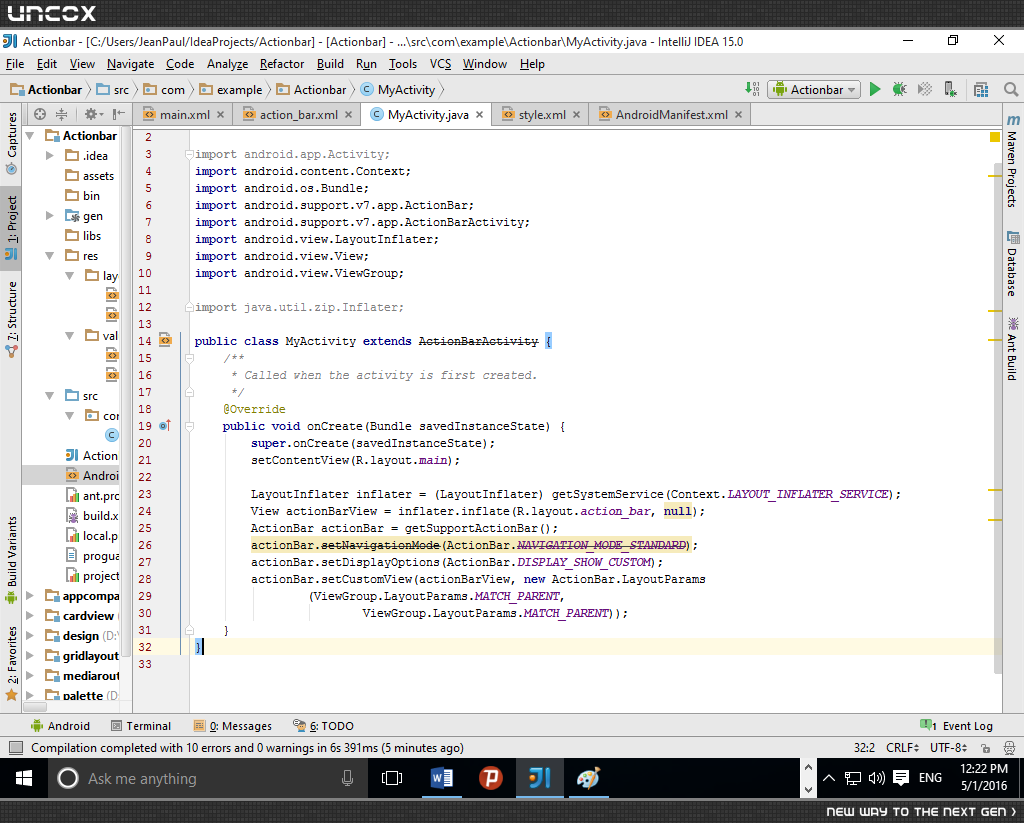This screenshot has width=1024, height=823.
Task: Open the 2: Favorites tool window
Action: pyautogui.click(x=11, y=663)
